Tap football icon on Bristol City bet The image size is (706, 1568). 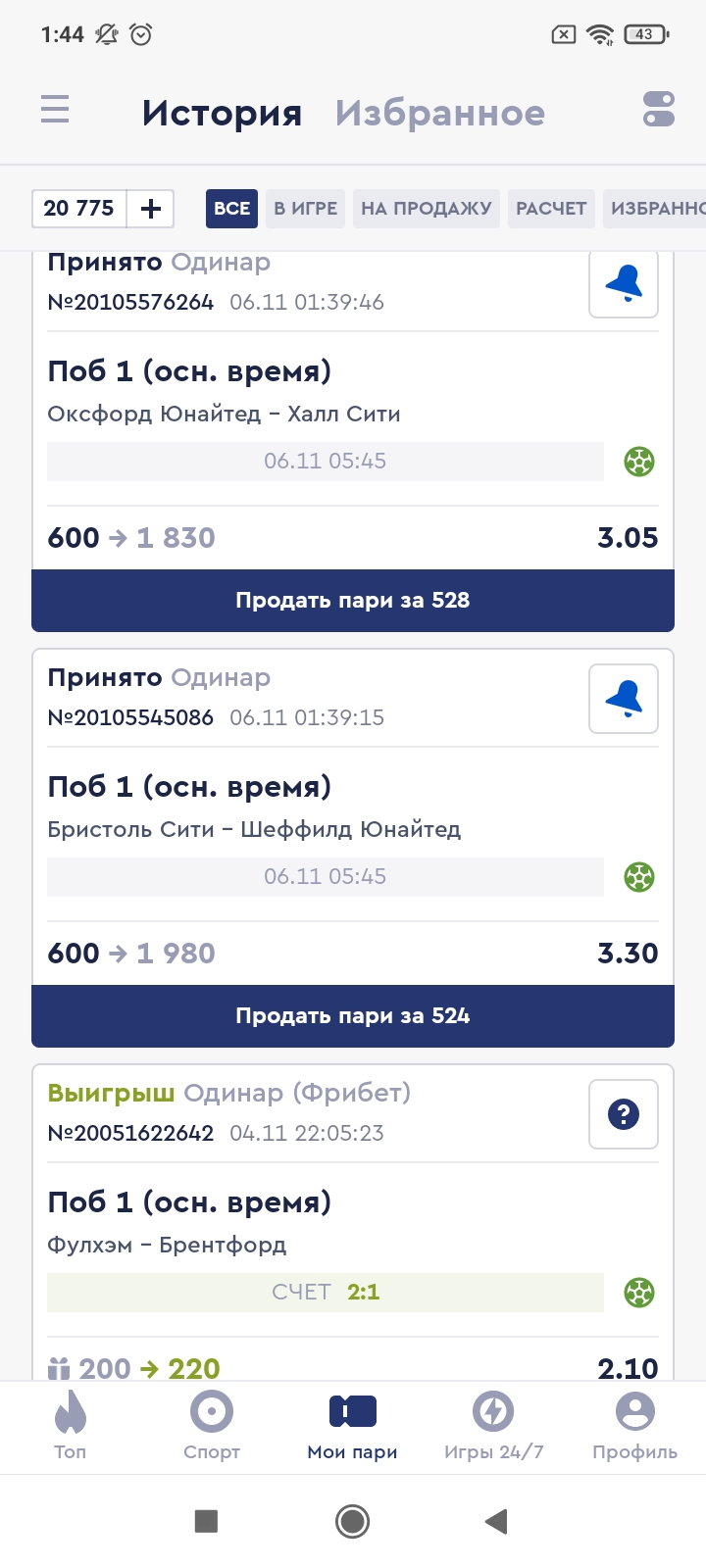(x=639, y=877)
